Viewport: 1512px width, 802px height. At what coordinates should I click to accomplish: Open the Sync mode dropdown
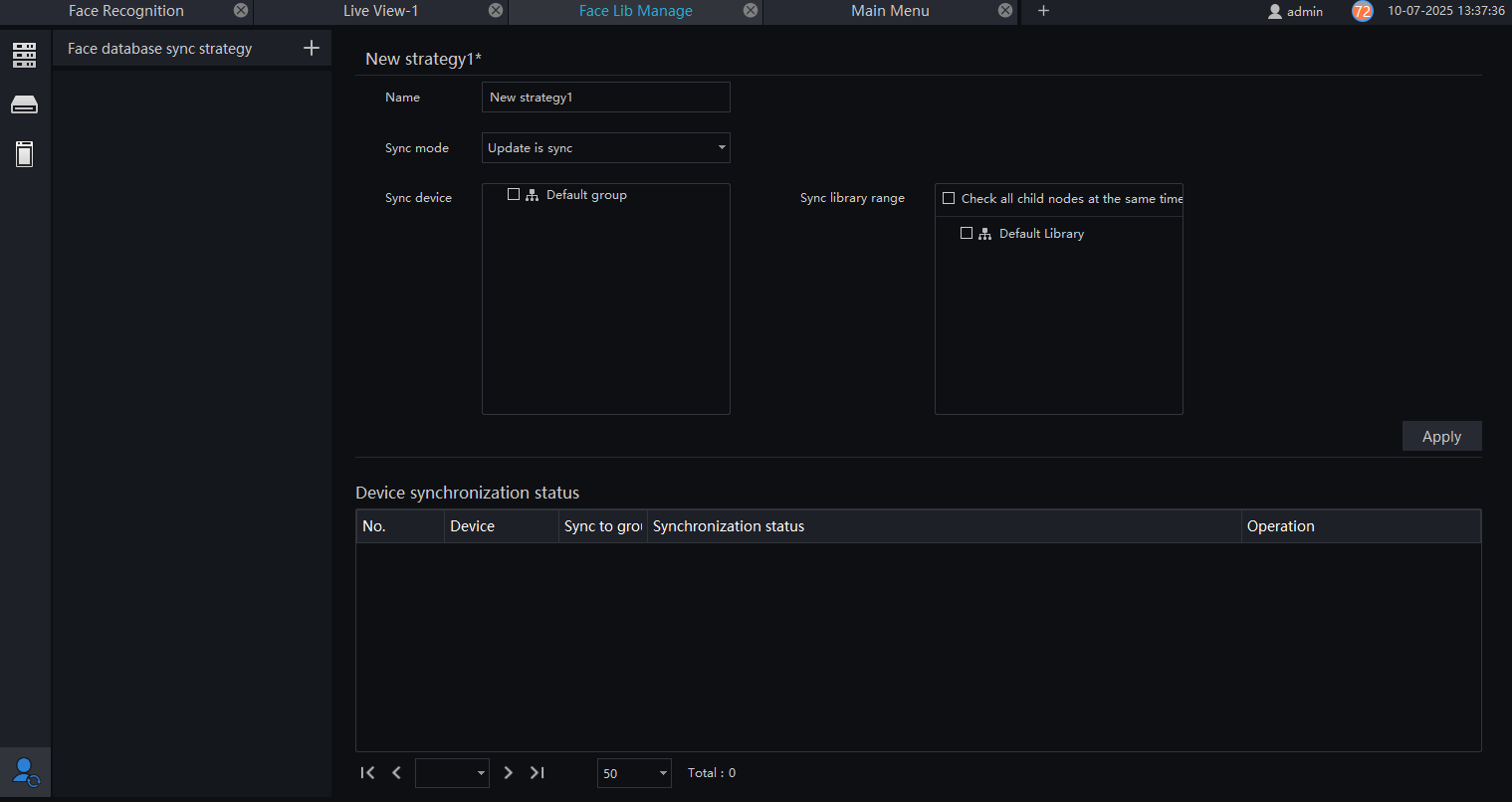(606, 148)
